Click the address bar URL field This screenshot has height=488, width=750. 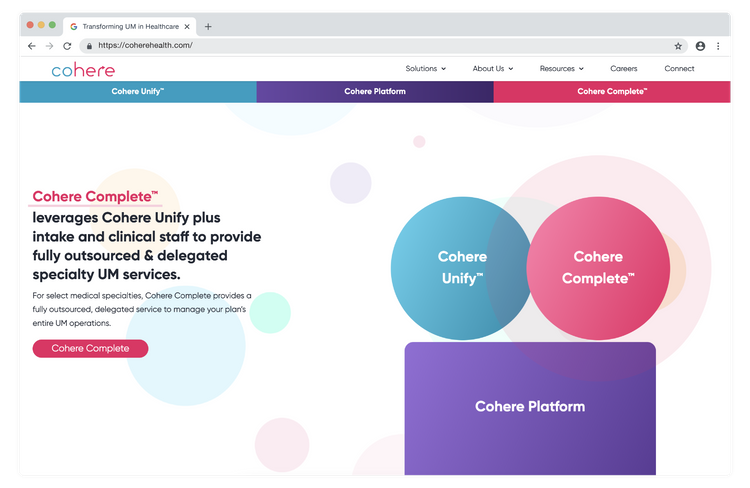pos(384,46)
